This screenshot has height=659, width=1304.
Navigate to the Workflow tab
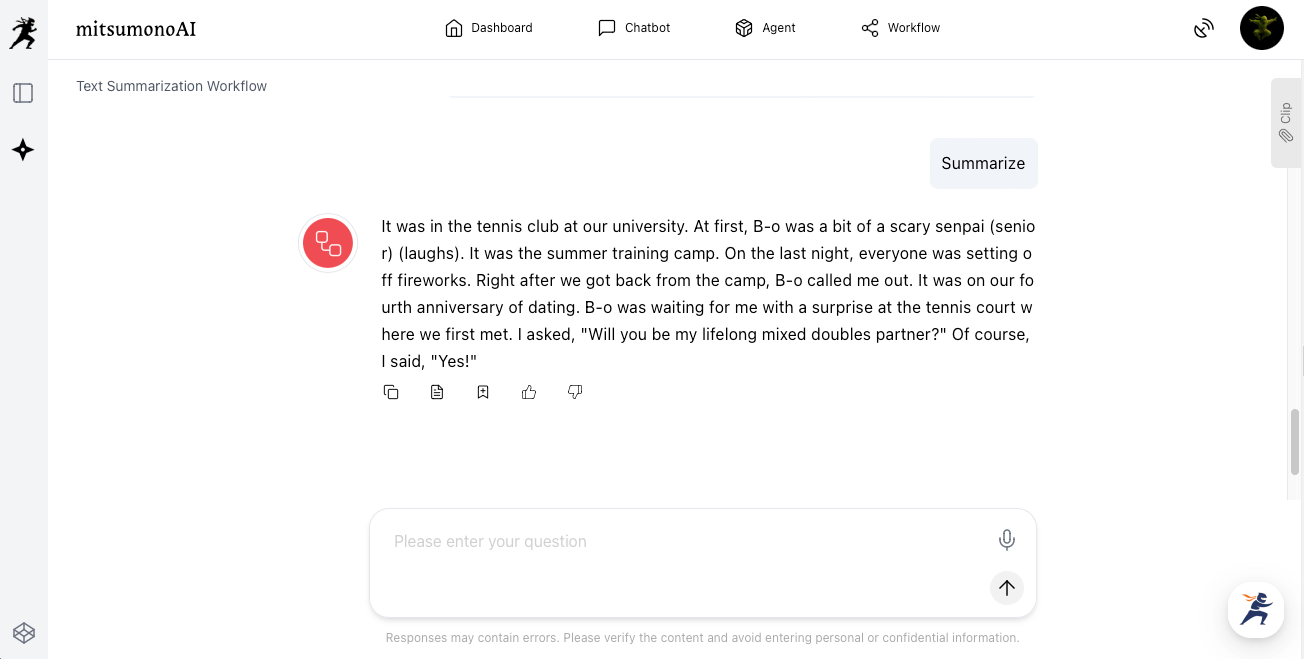coord(901,28)
